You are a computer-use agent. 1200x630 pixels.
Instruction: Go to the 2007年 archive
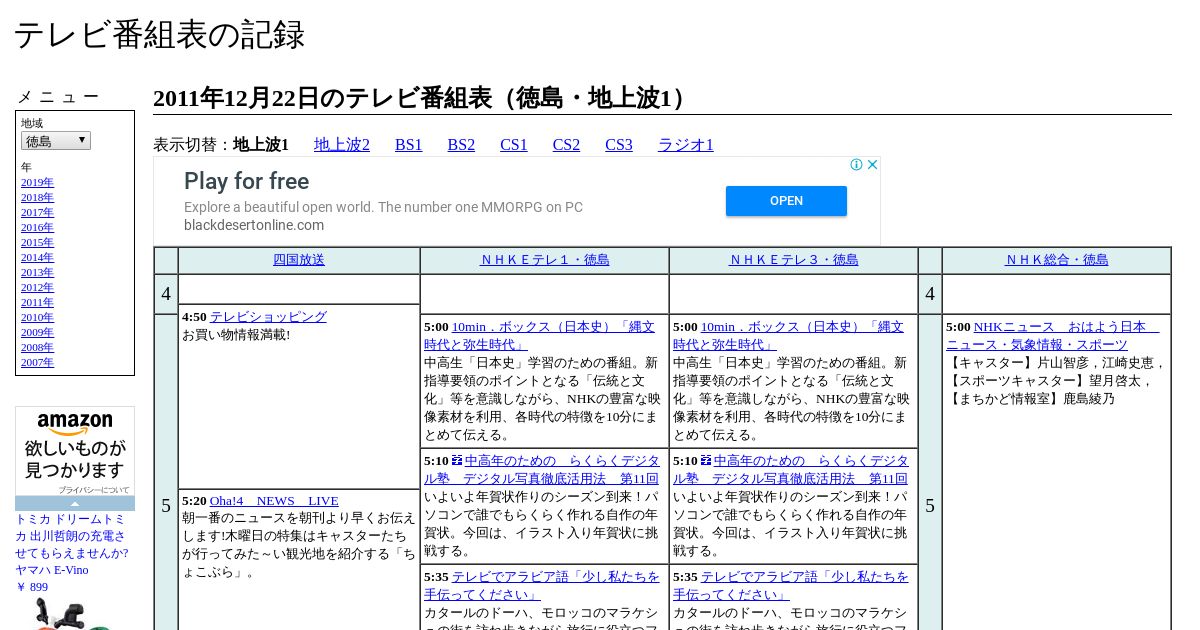coord(37,362)
